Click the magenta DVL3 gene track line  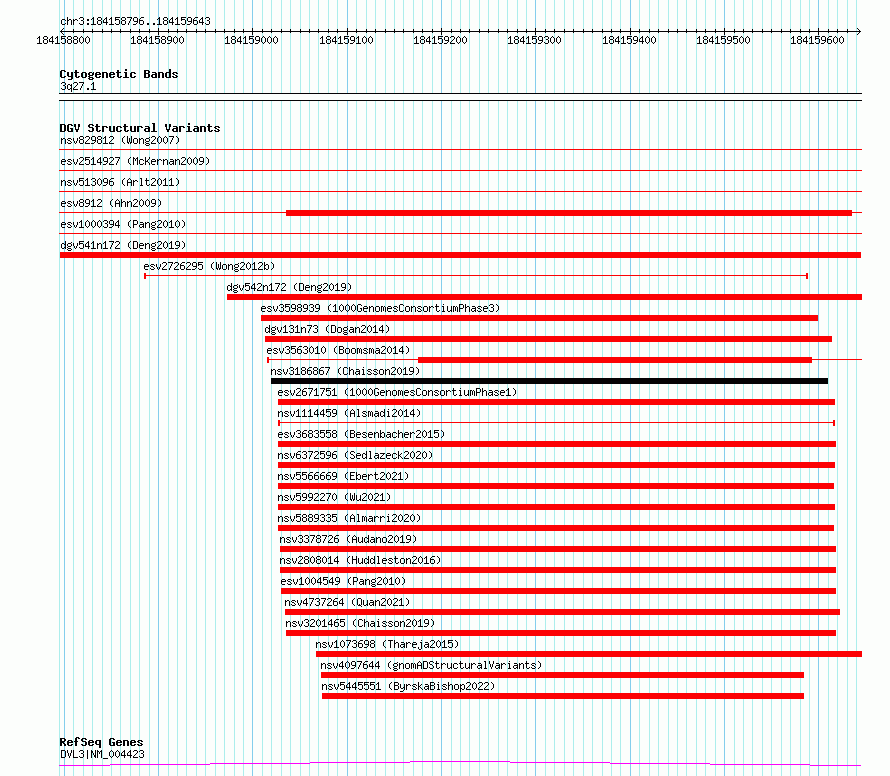tap(460, 764)
